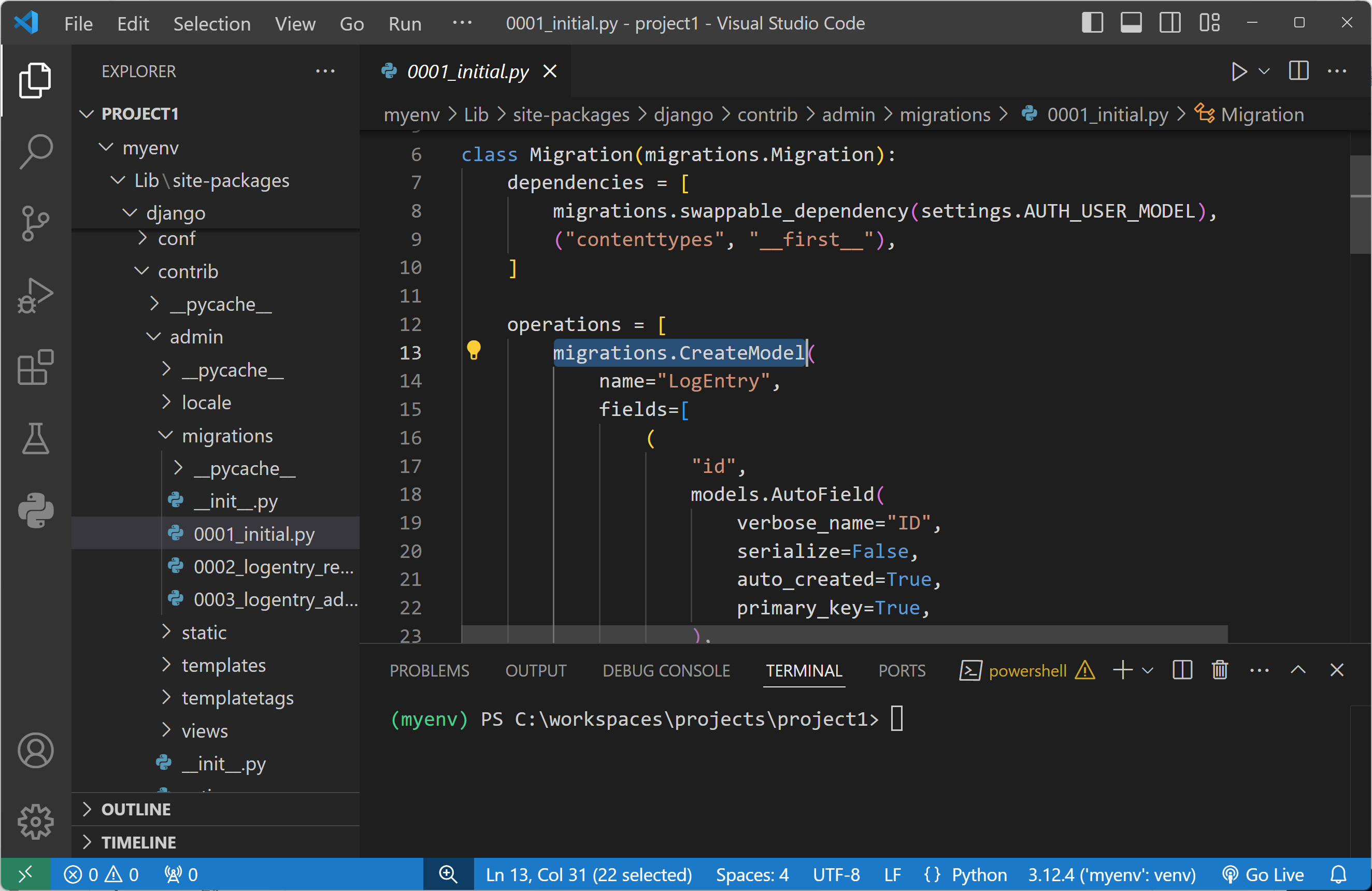Screen dimensions: 1372x891
Task: Open Run and Debug view
Action: coord(35,295)
